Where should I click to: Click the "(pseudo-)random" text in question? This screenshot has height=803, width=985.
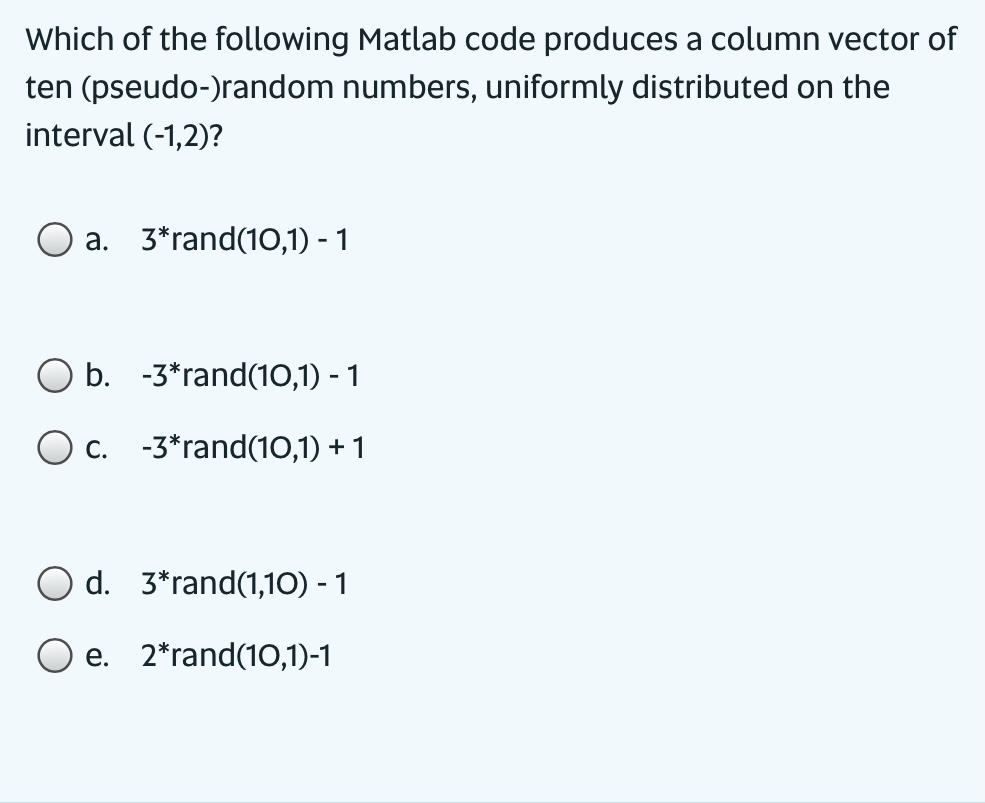click(x=208, y=88)
